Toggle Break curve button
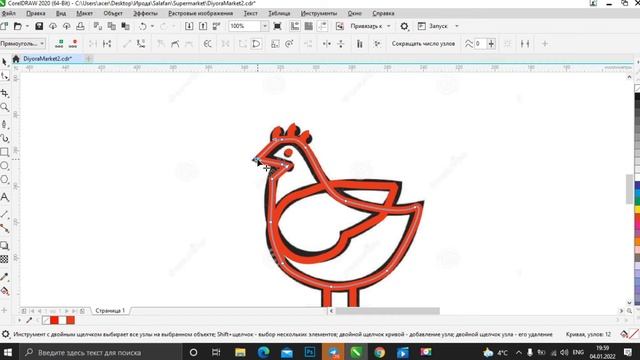This screenshot has width=640, height=360. click(x=107, y=44)
